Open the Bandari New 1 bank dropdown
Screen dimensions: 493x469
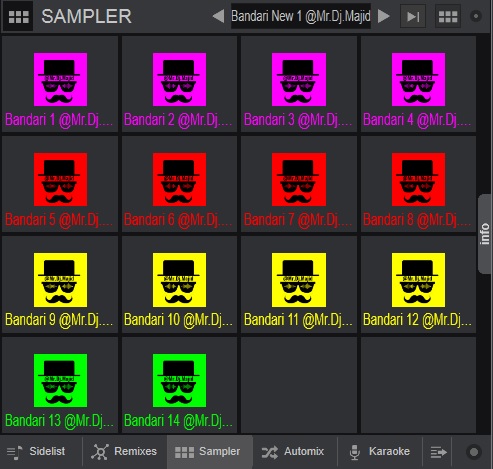(x=301, y=16)
